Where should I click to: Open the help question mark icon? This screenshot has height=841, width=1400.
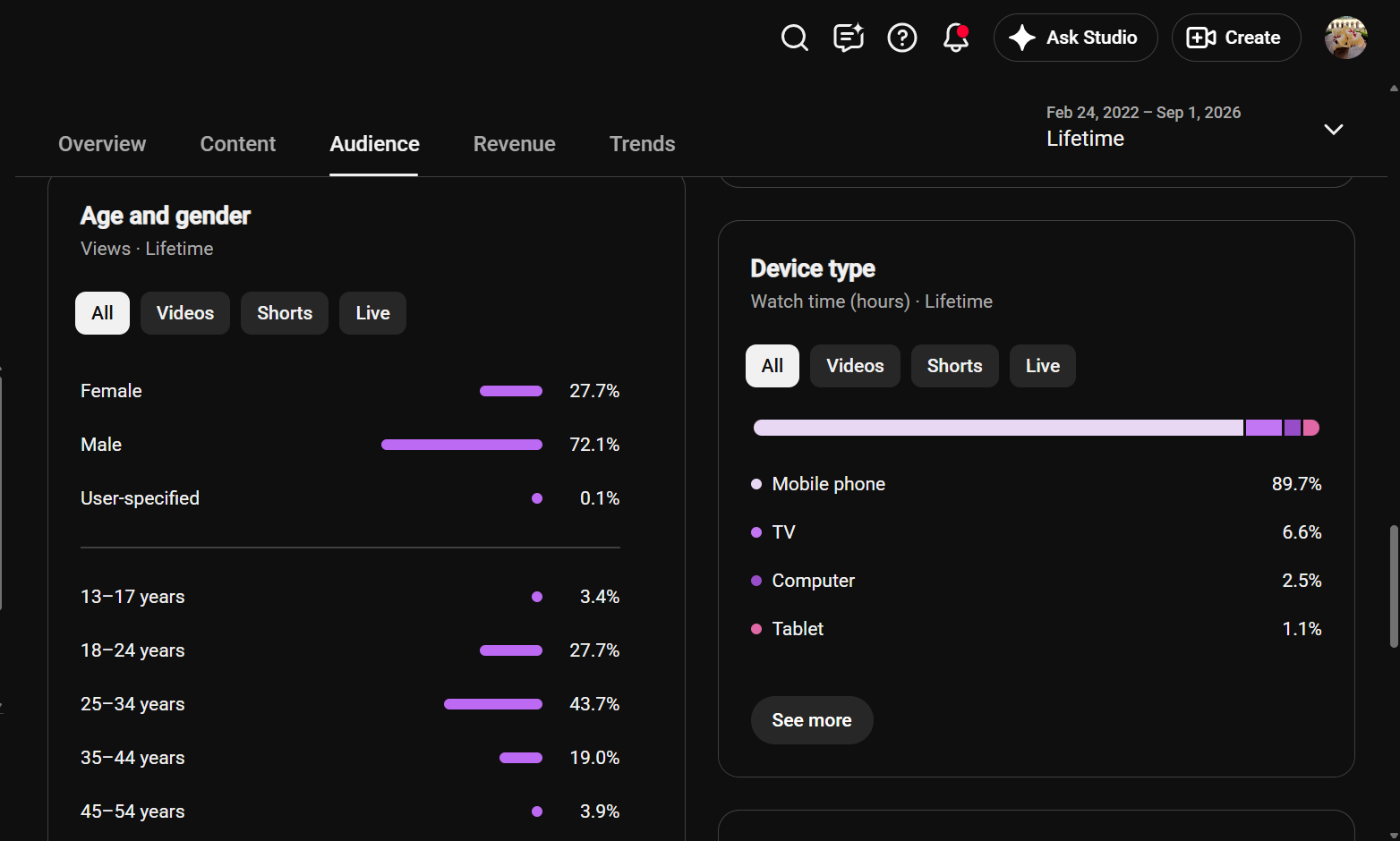(902, 38)
